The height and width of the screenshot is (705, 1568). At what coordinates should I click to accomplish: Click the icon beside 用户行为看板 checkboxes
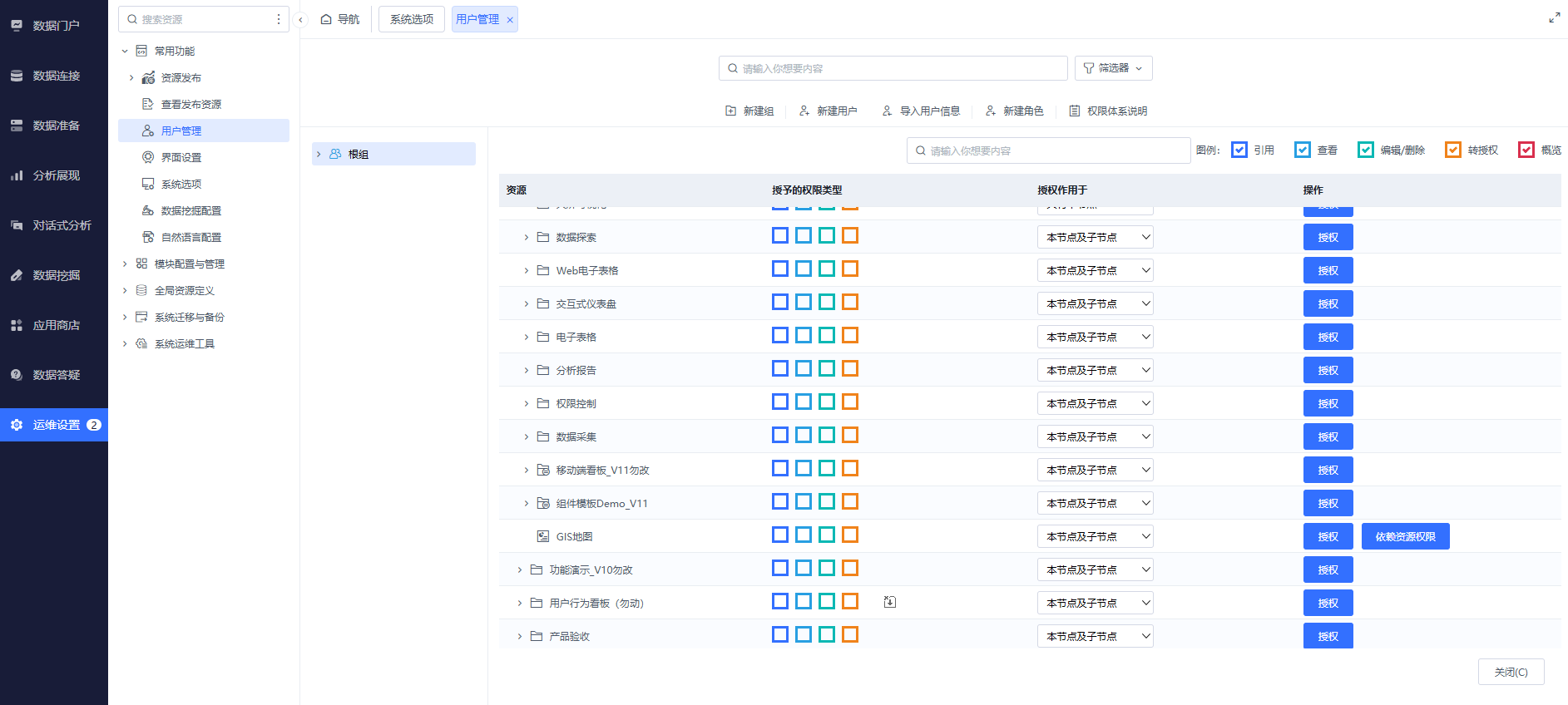pos(890,602)
